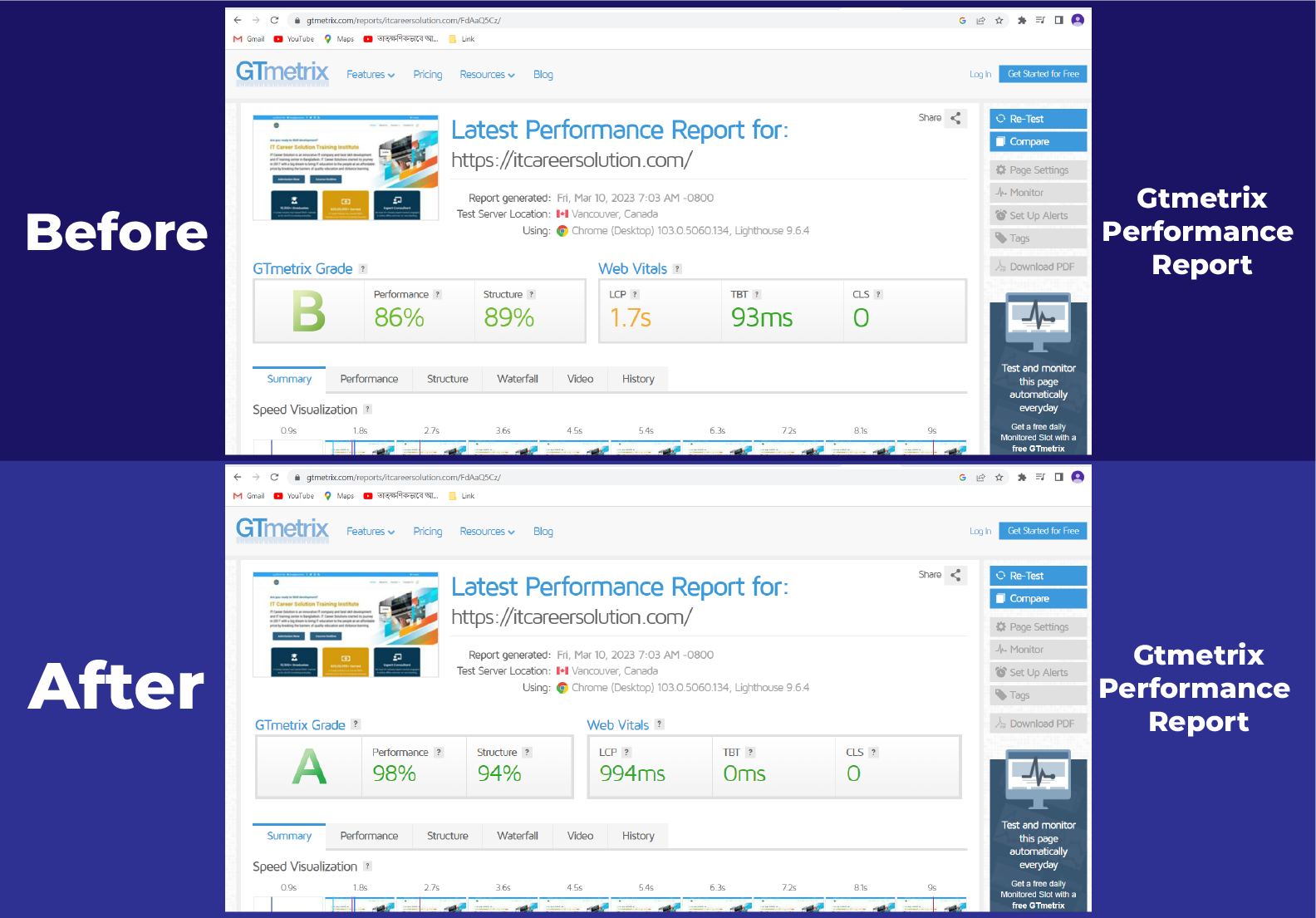The height and width of the screenshot is (918, 1316).
Task: Click the Speed Visualization help icon in Before report
Action: pos(367,410)
